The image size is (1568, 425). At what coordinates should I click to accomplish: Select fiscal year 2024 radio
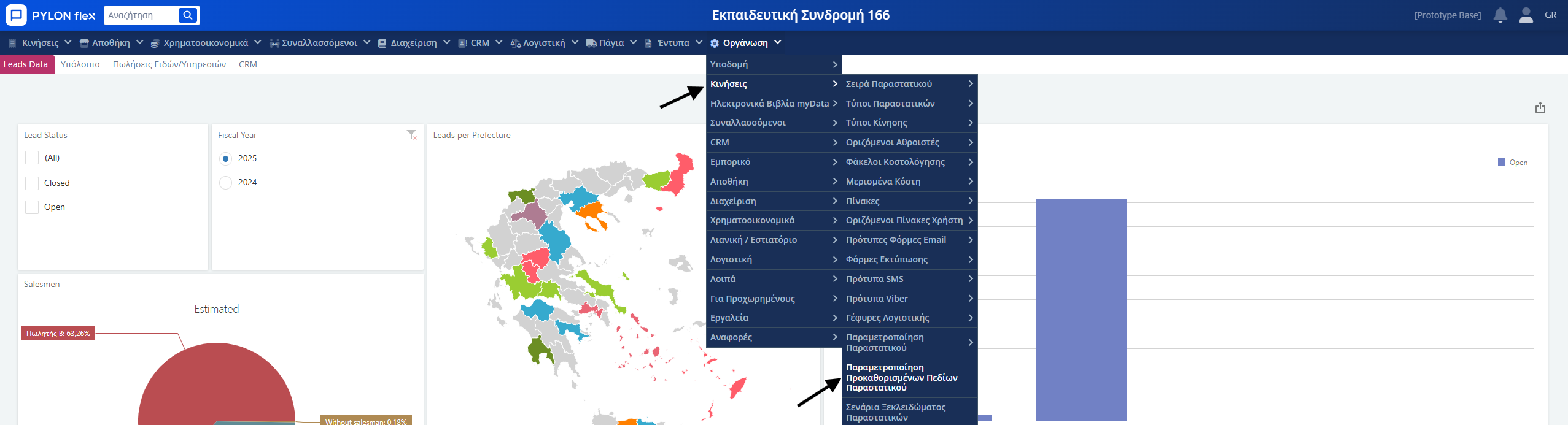(225, 183)
